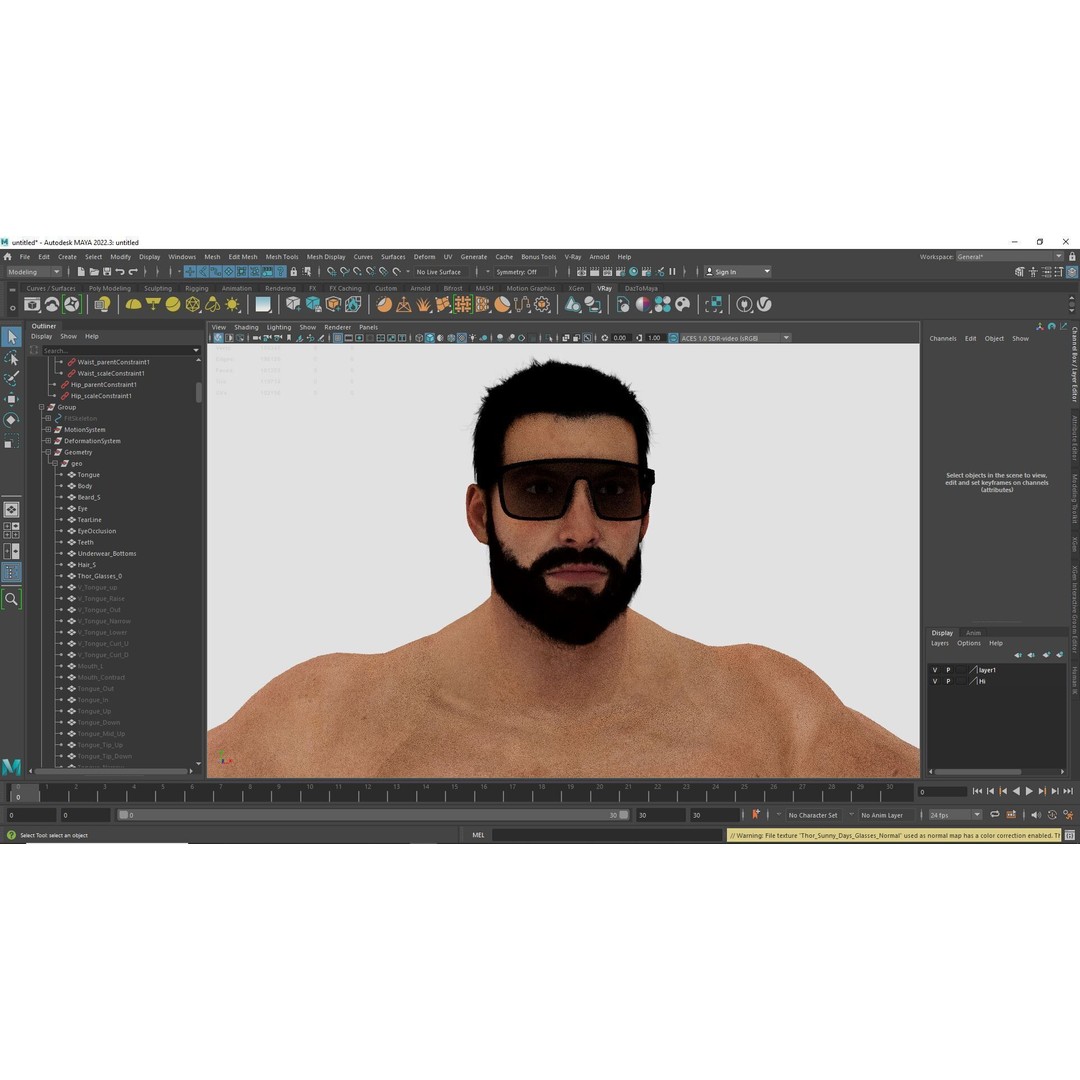Click the Open Scene folder icon

(94, 271)
